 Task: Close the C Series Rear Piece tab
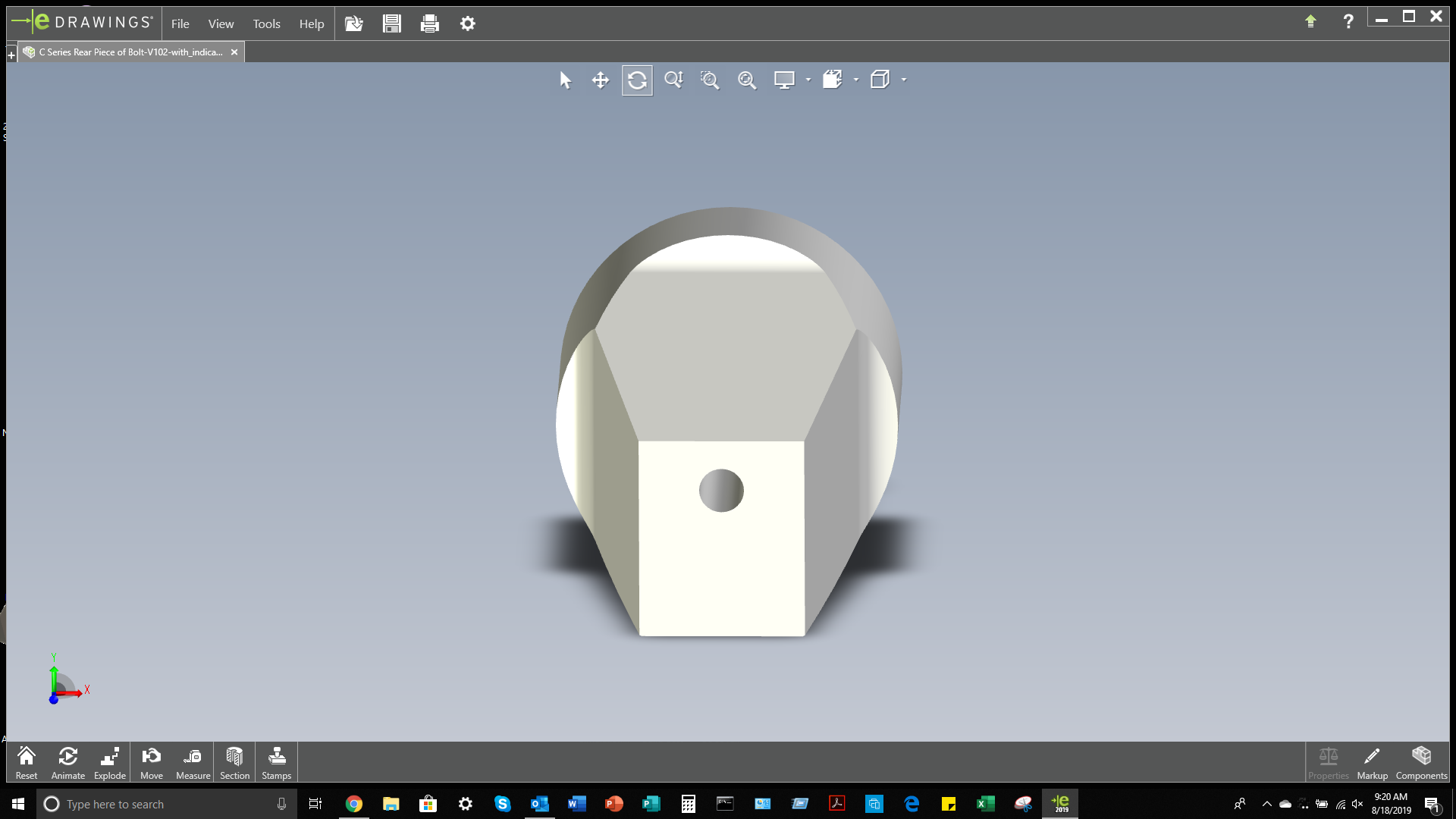click(x=234, y=52)
